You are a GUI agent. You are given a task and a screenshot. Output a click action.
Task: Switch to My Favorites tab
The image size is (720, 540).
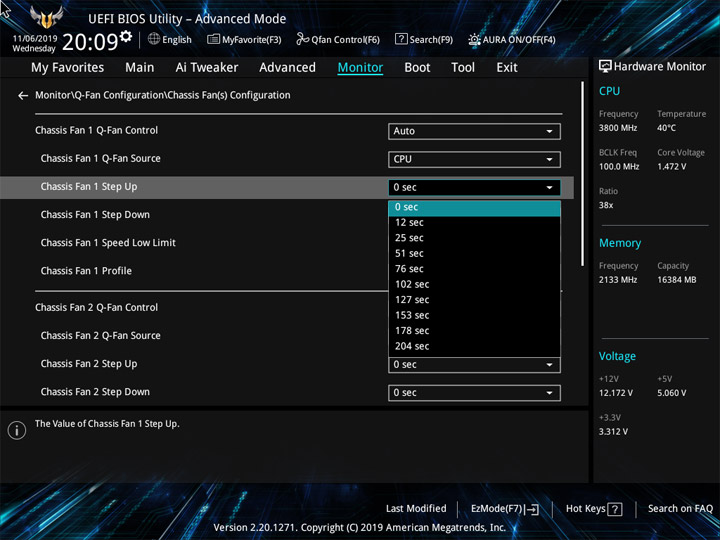pyautogui.click(x=68, y=68)
